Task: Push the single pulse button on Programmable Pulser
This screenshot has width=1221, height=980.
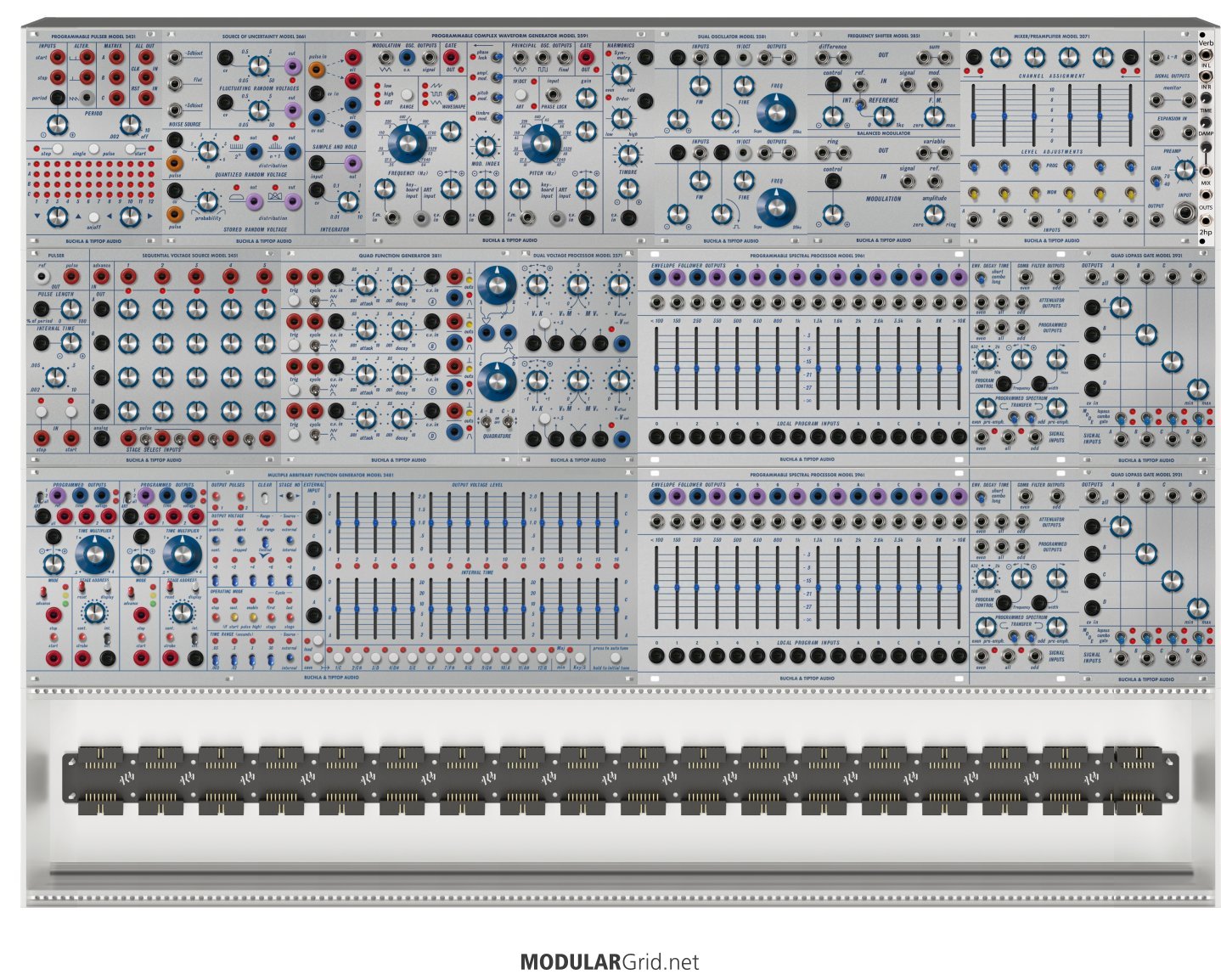Action: coord(93,148)
